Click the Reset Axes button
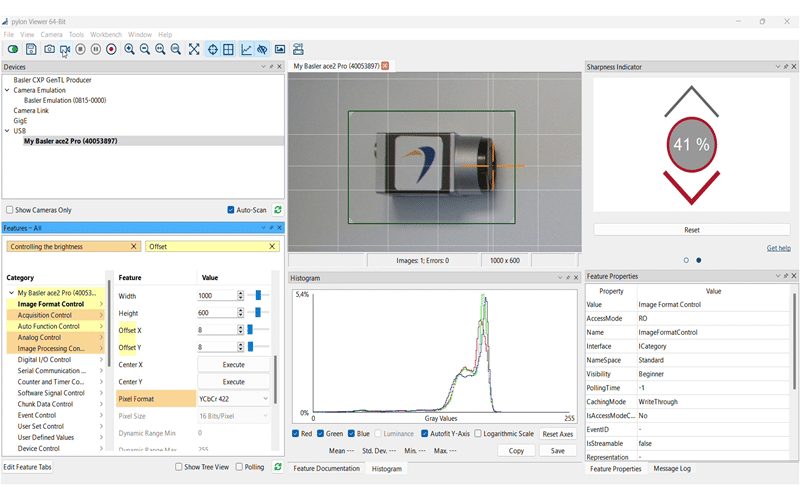This screenshot has width=800, height=500. pos(558,434)
